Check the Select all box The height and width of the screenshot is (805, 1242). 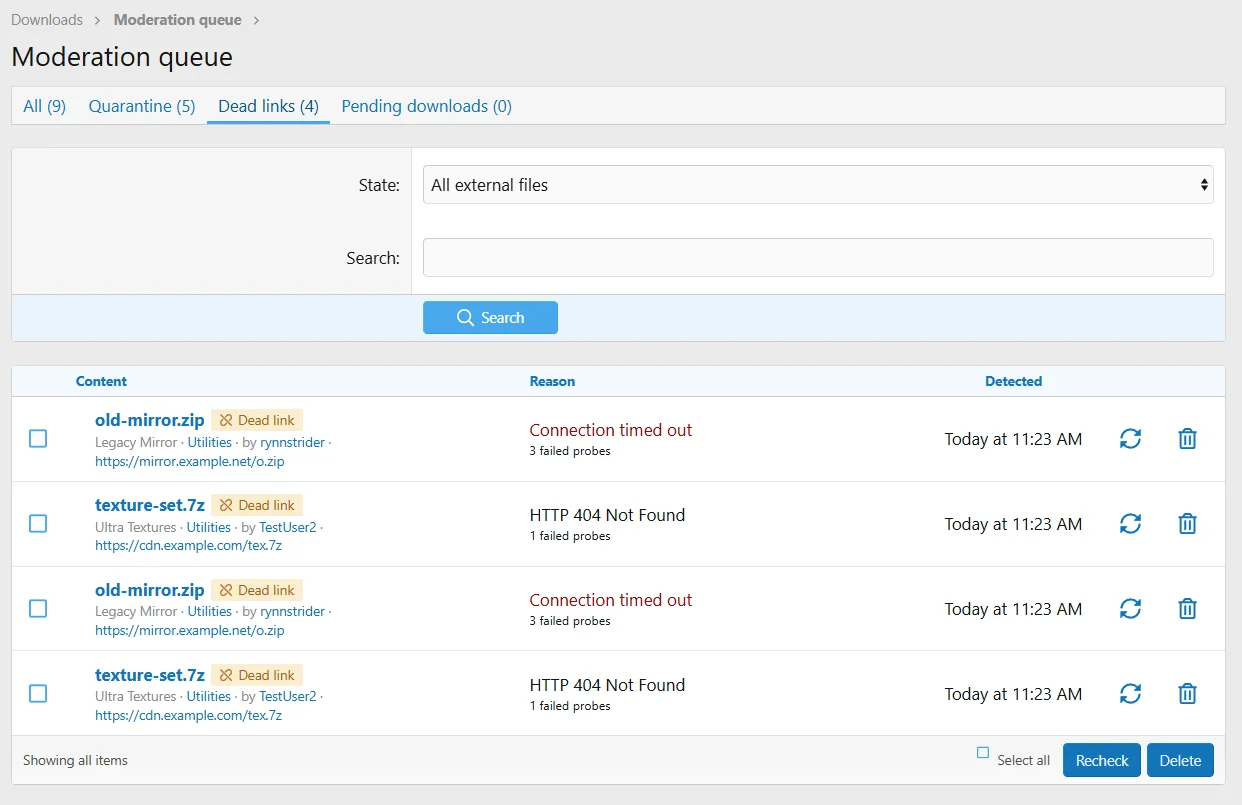(x=983, y=753)
